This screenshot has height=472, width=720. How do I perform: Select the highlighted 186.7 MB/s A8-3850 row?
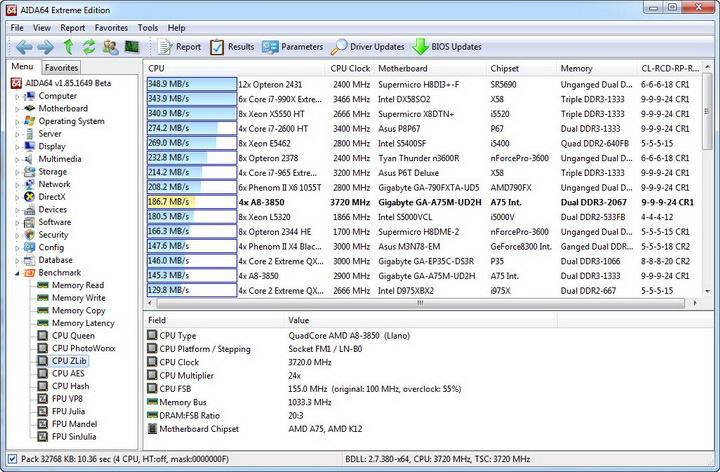(x=422, y=202)
